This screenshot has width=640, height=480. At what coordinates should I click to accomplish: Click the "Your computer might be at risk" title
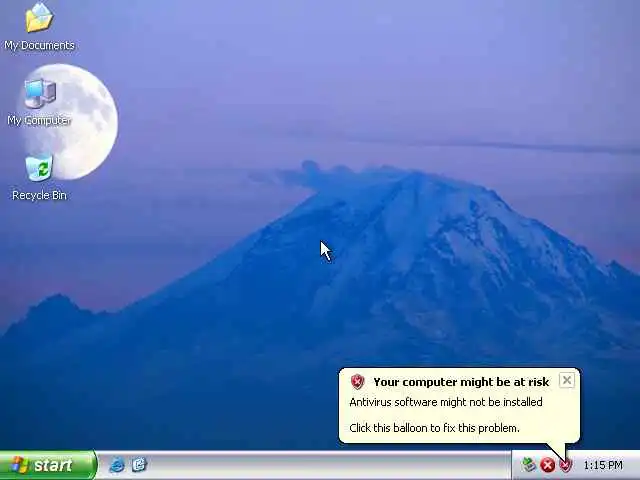tap(461, 382)
